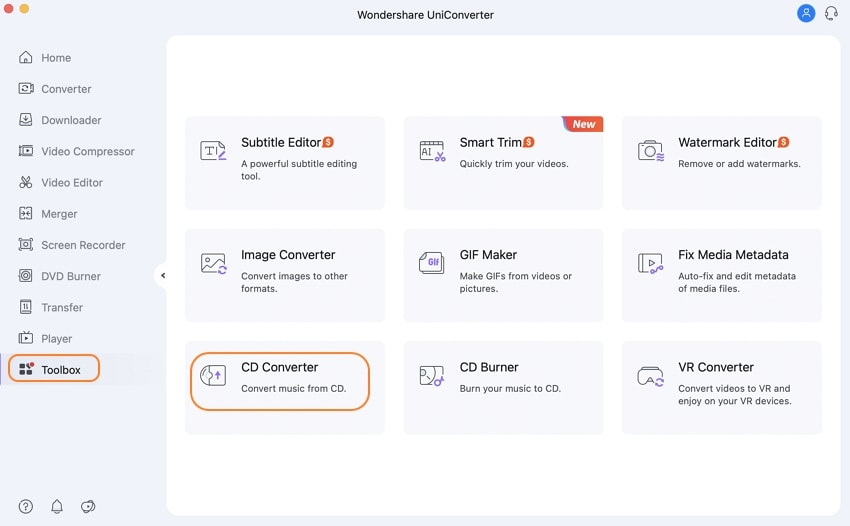Click paid badge beside Watermark Editor
850x526 pixels.
(x=783, y=142)
